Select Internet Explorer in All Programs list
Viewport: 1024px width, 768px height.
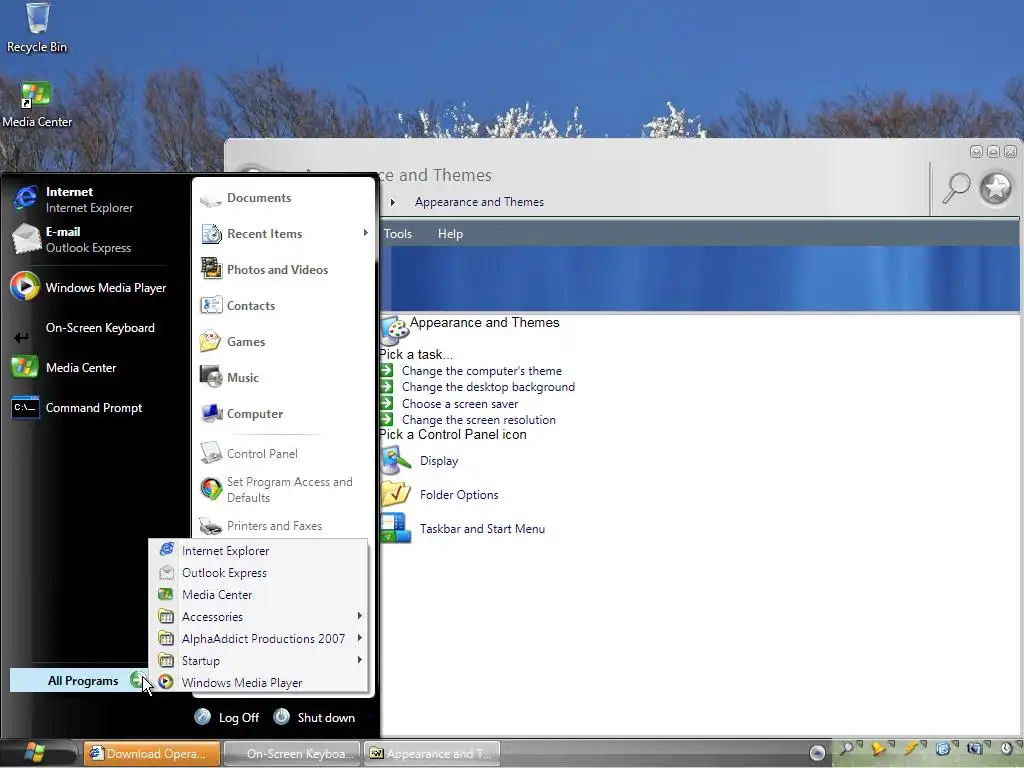(261, 551)
